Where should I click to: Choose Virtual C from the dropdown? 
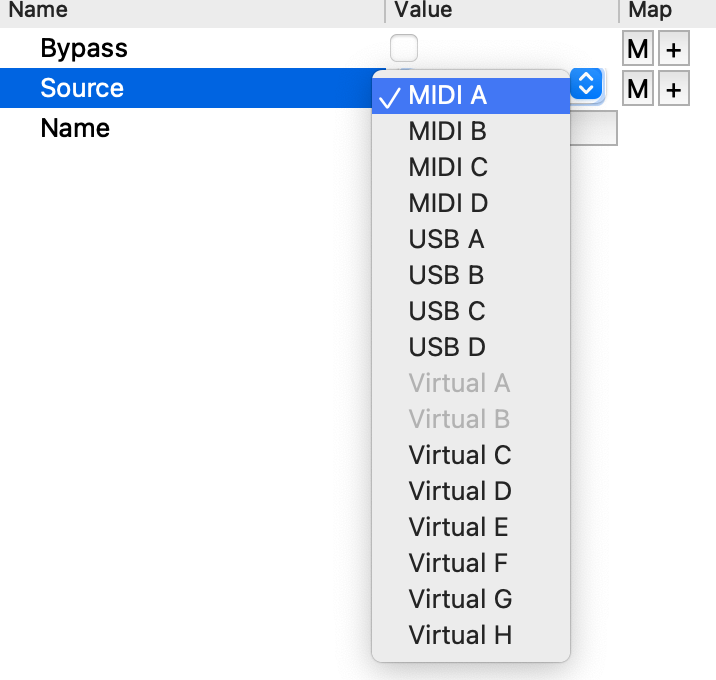(x=459, y=455)
